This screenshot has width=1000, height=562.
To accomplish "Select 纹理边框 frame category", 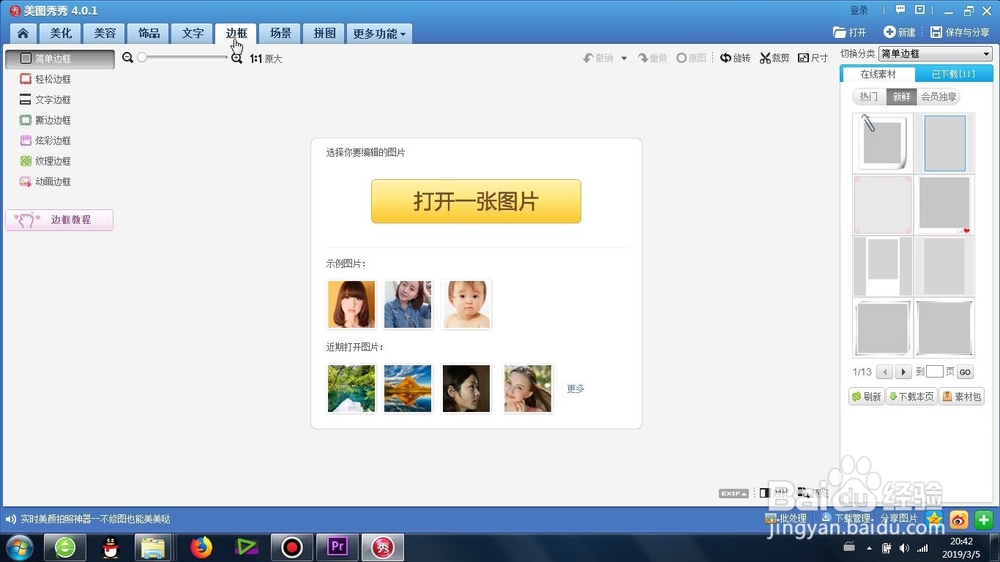I will point(45,161).
